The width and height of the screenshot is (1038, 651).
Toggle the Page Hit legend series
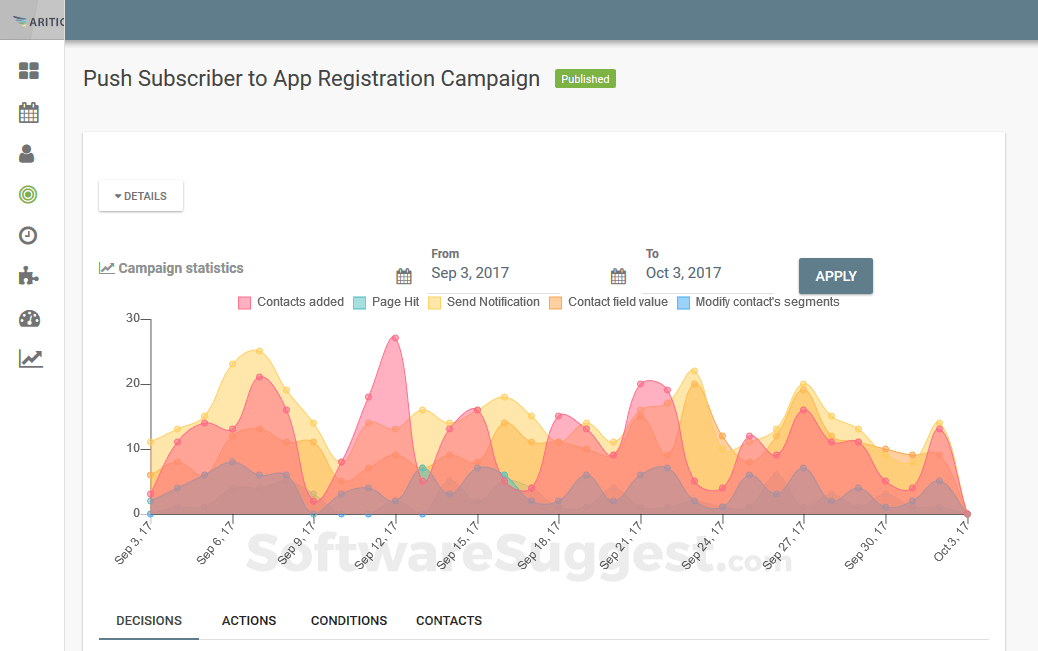(x=385, y=302)
